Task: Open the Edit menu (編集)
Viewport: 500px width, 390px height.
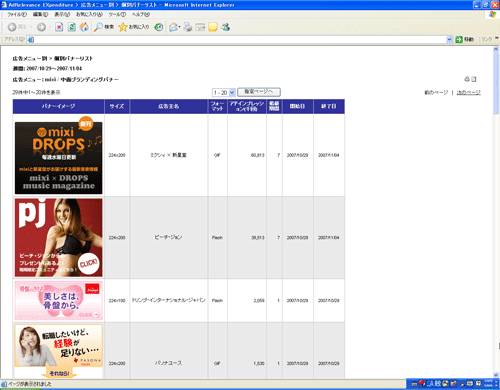Action: tap(40, 14)
